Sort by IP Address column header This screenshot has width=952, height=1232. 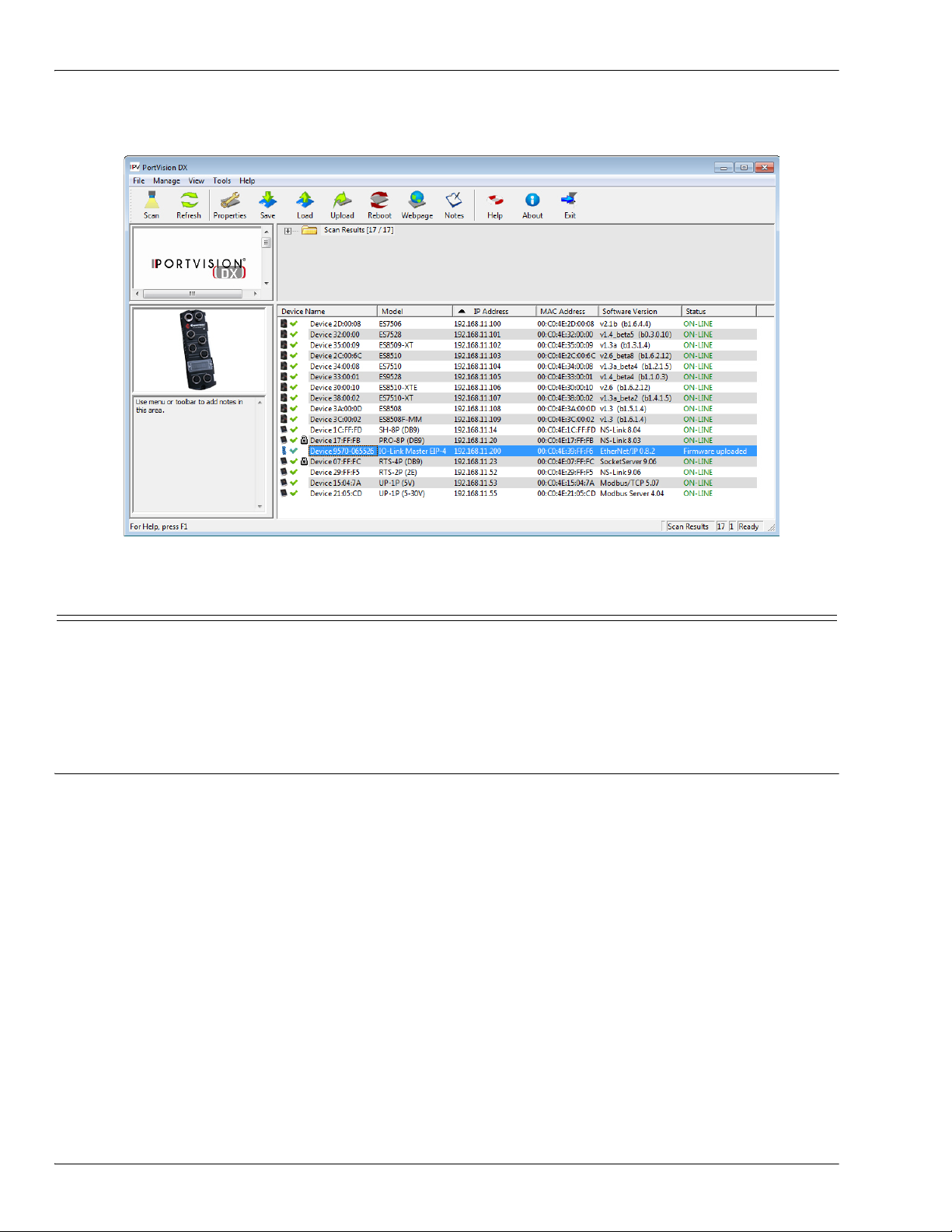pyautogui.click(x=494, y=311)
